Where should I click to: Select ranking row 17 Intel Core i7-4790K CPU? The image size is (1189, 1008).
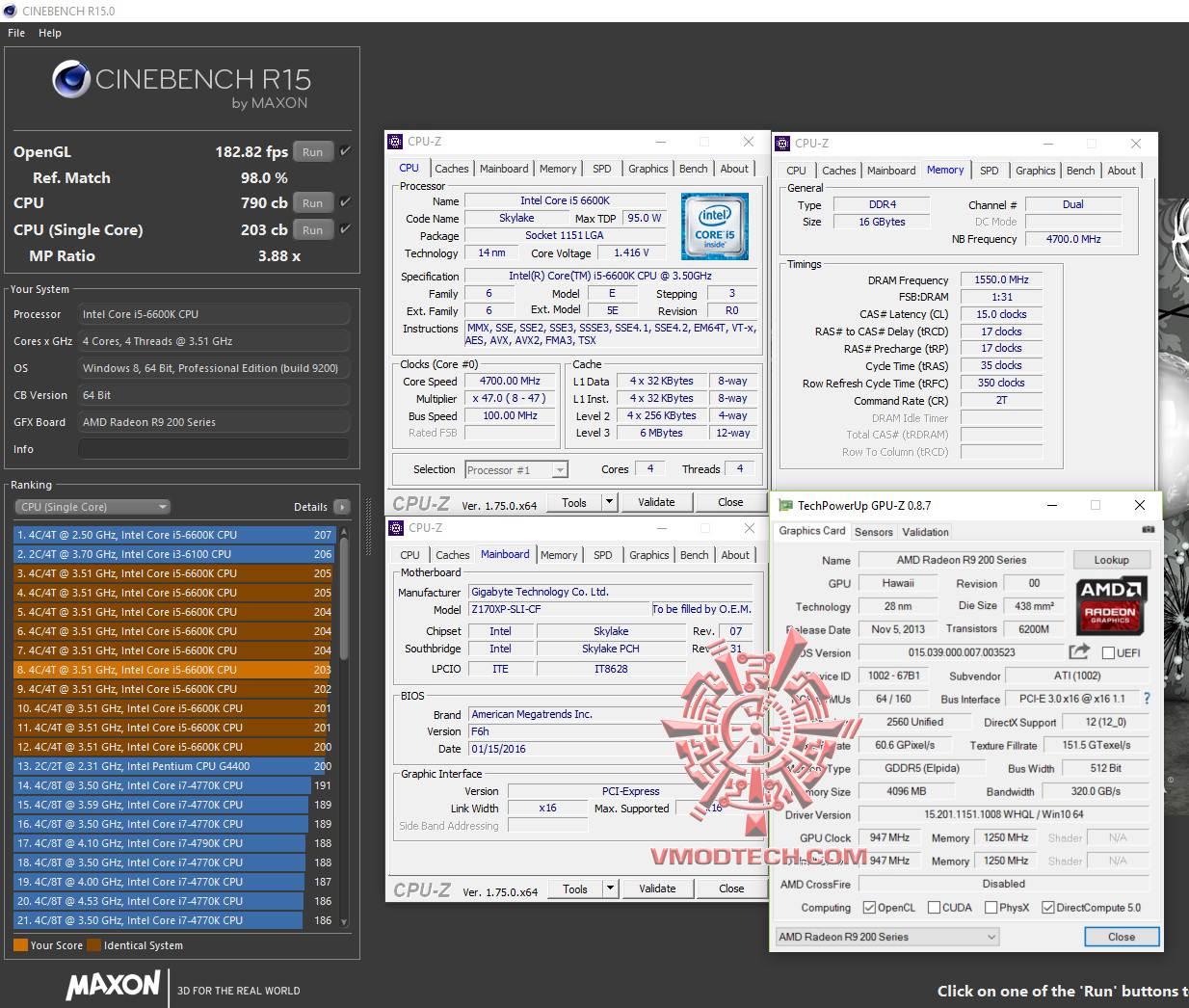174,843
